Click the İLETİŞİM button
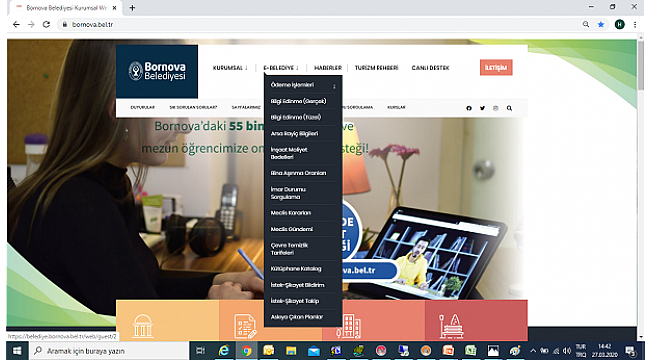The height and width of the screenshot is (360, 650). [496, 68]
